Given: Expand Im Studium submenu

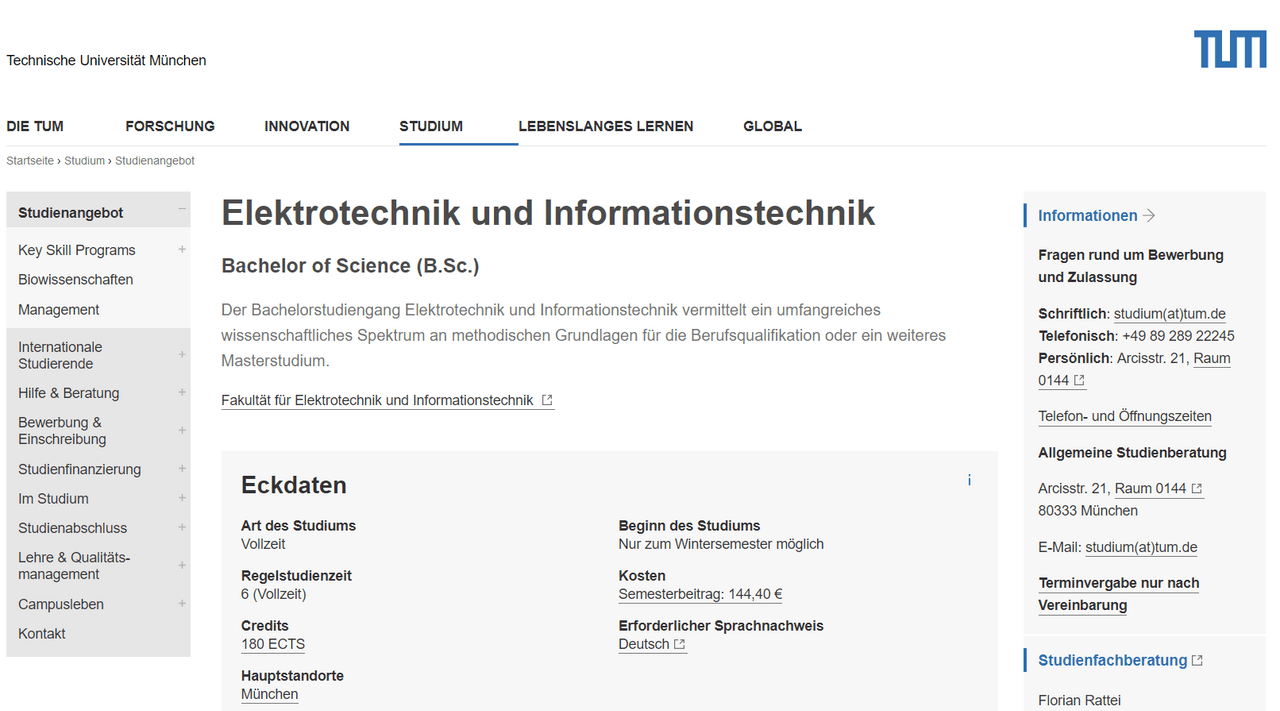Looking at the screenshot, I should pos(182,497).
